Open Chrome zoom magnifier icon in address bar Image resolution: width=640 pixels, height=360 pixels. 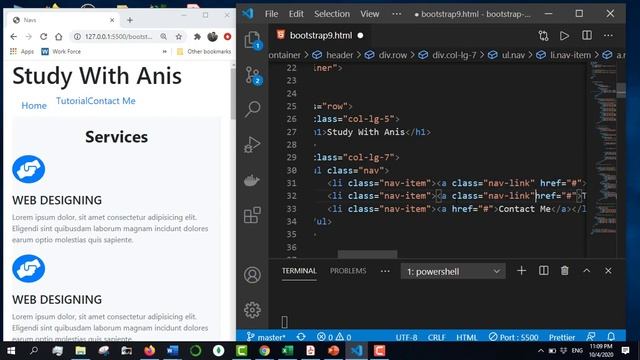pos(164,37)
